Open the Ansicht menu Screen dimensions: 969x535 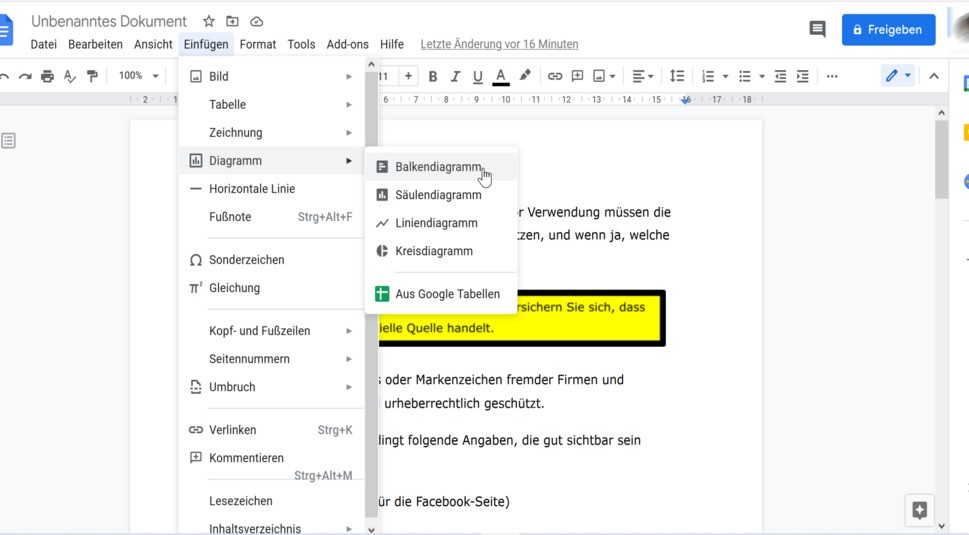click(x=153, y=44)
